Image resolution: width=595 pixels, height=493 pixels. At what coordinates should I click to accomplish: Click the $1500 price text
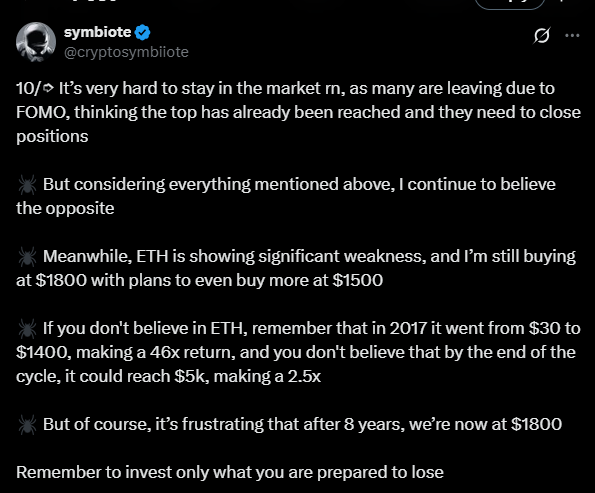357,280
